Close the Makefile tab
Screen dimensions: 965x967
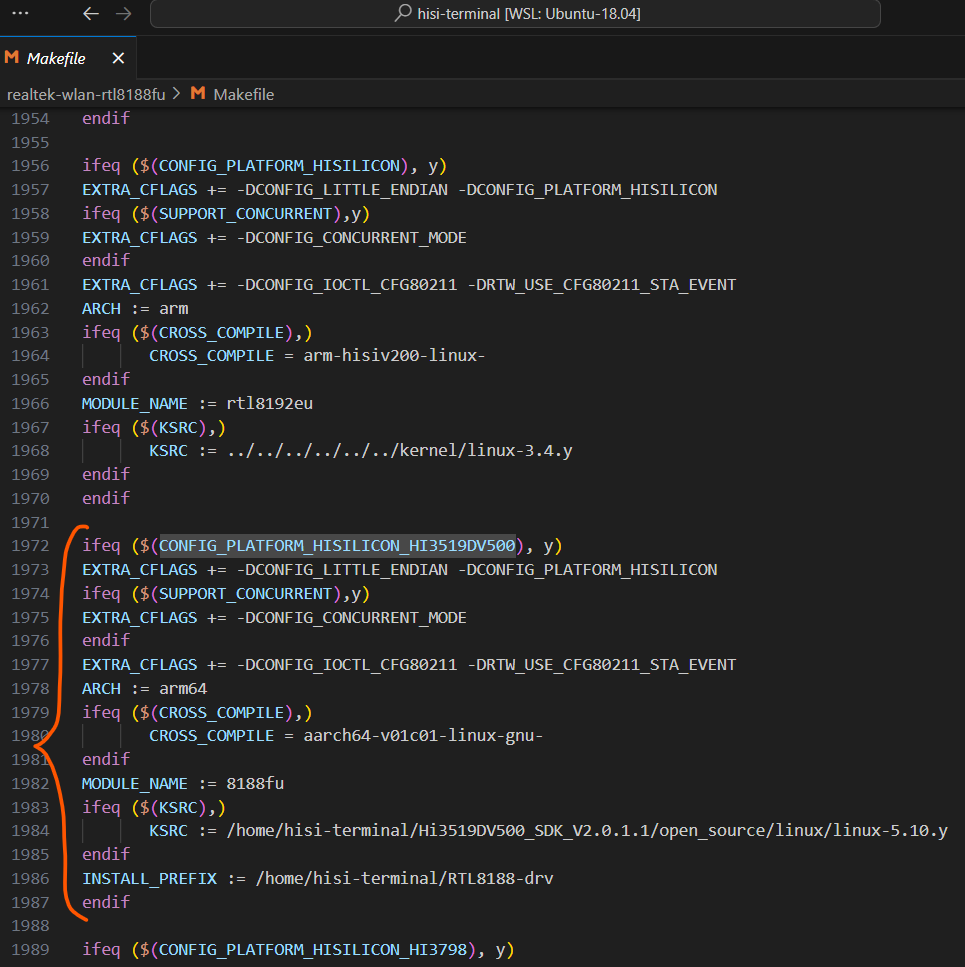click(118, 59)
